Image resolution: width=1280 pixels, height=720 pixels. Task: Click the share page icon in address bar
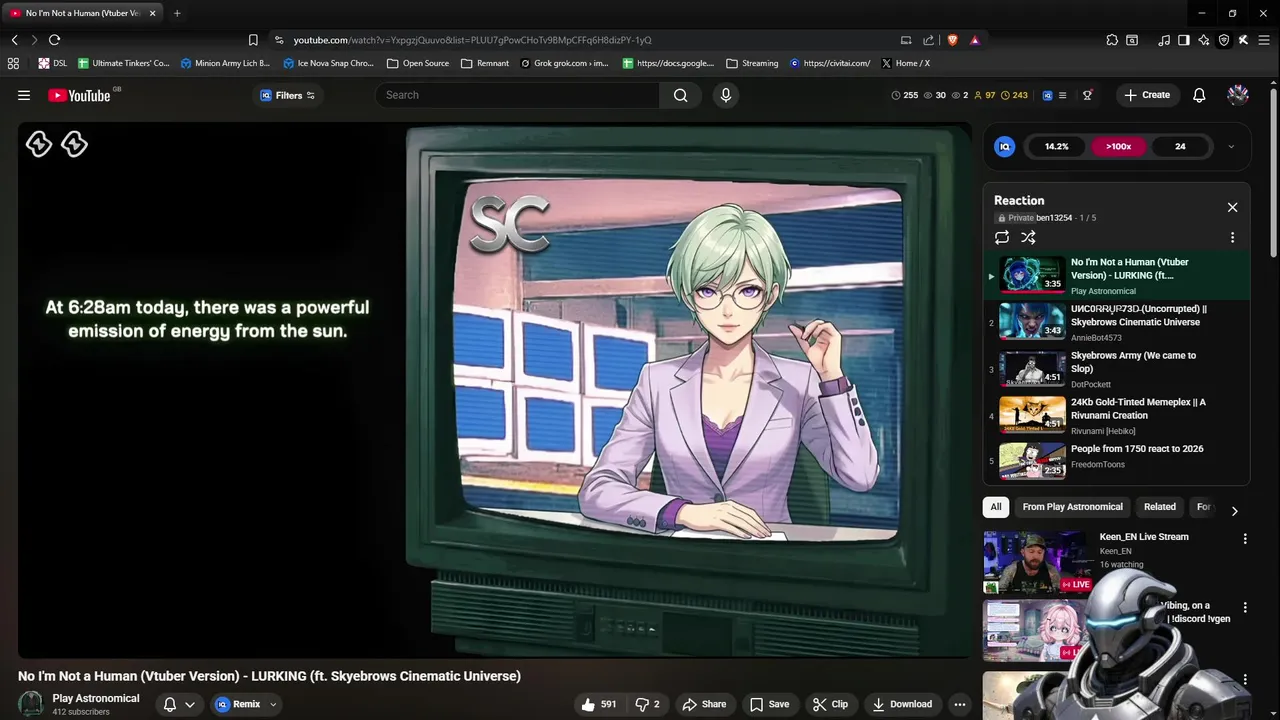click(x=928, y=40)
